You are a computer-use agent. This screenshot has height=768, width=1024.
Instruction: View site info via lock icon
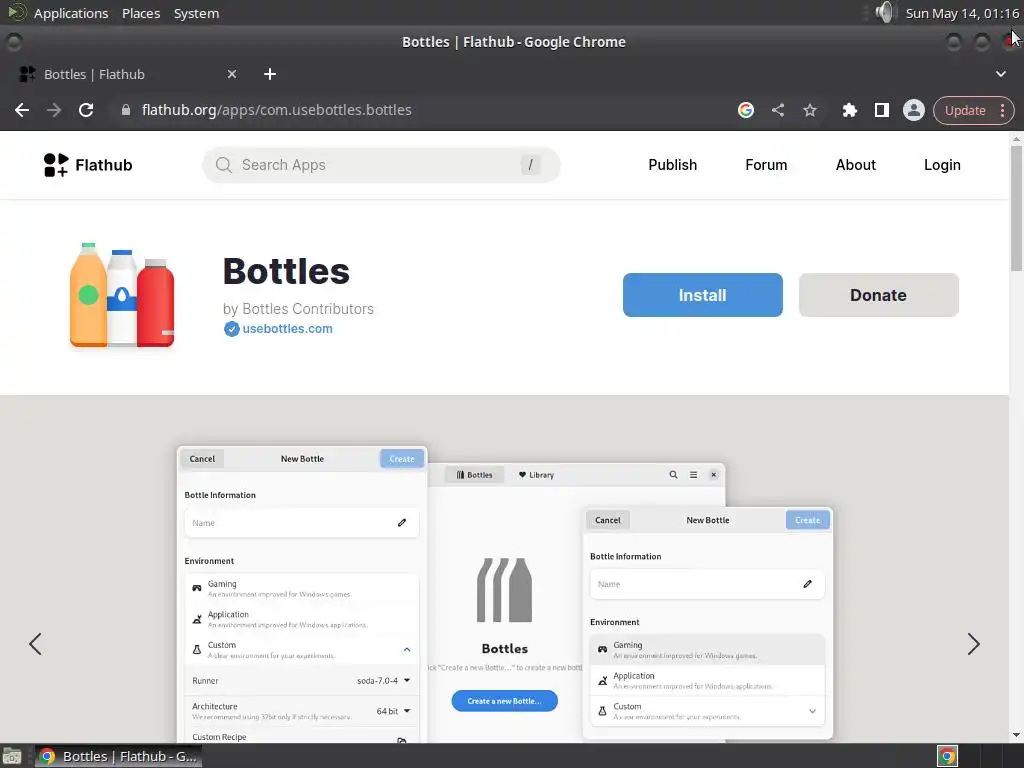pyautogui.click(x=126, y=110)
